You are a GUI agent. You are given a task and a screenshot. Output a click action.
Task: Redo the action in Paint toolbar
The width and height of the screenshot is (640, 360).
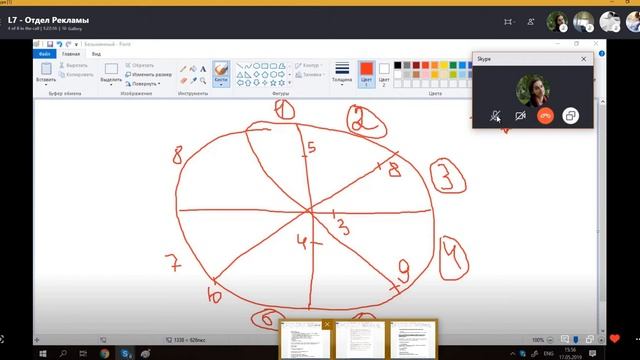click(69, 44)
